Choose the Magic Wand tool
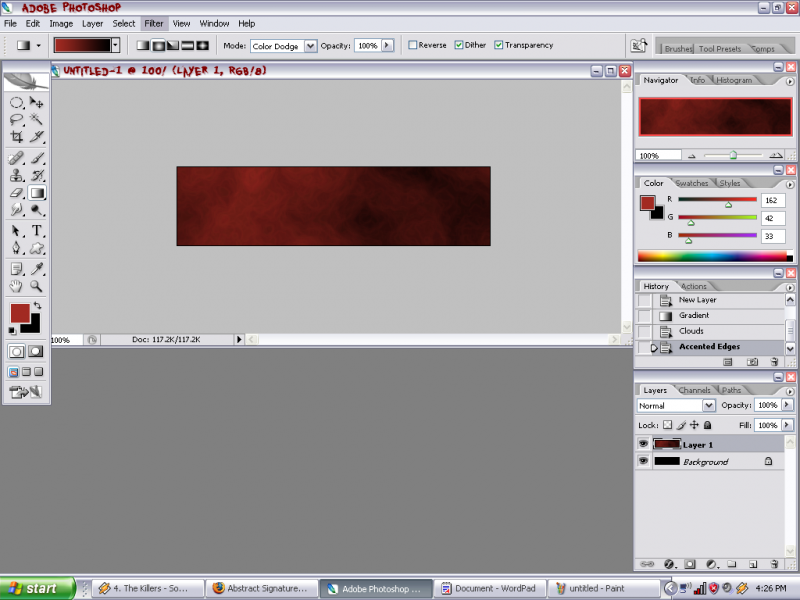 [x=36, y=120]
